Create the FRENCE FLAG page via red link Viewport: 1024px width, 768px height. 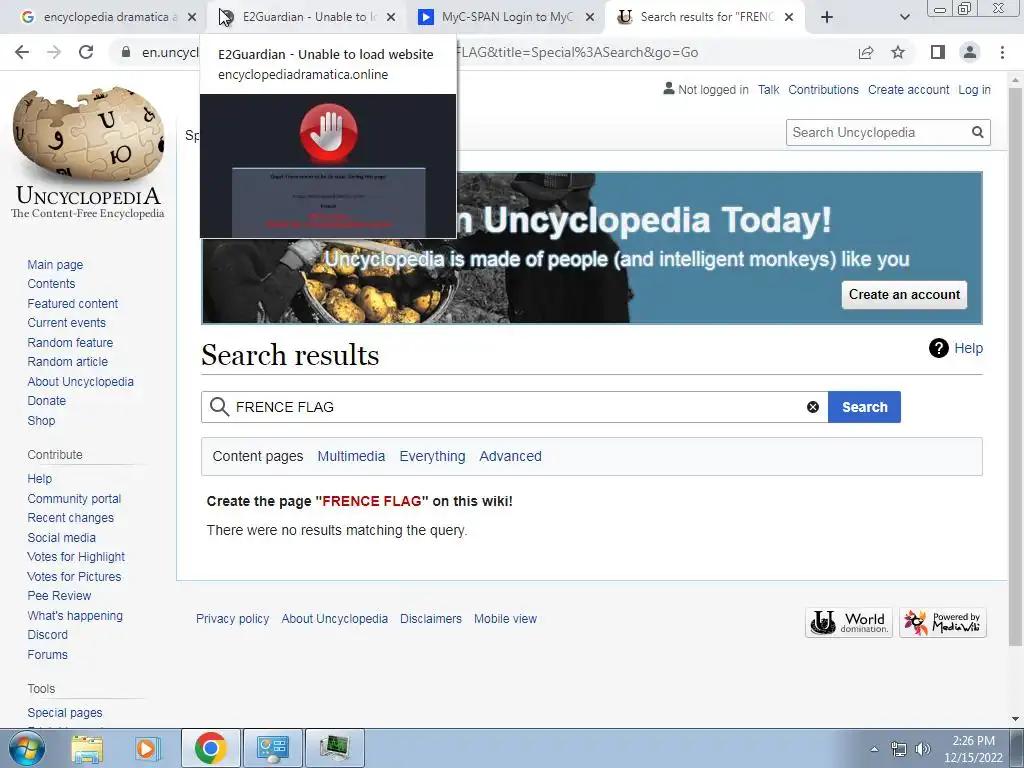(x=372, y=501)
